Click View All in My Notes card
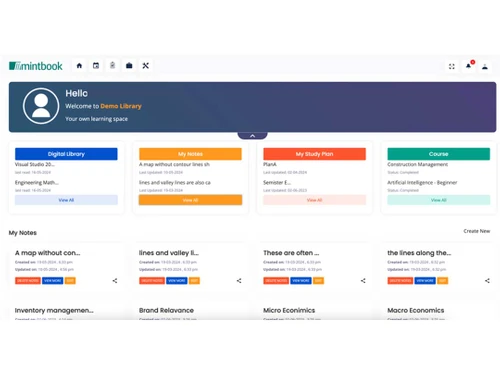 tap(190, 200)
